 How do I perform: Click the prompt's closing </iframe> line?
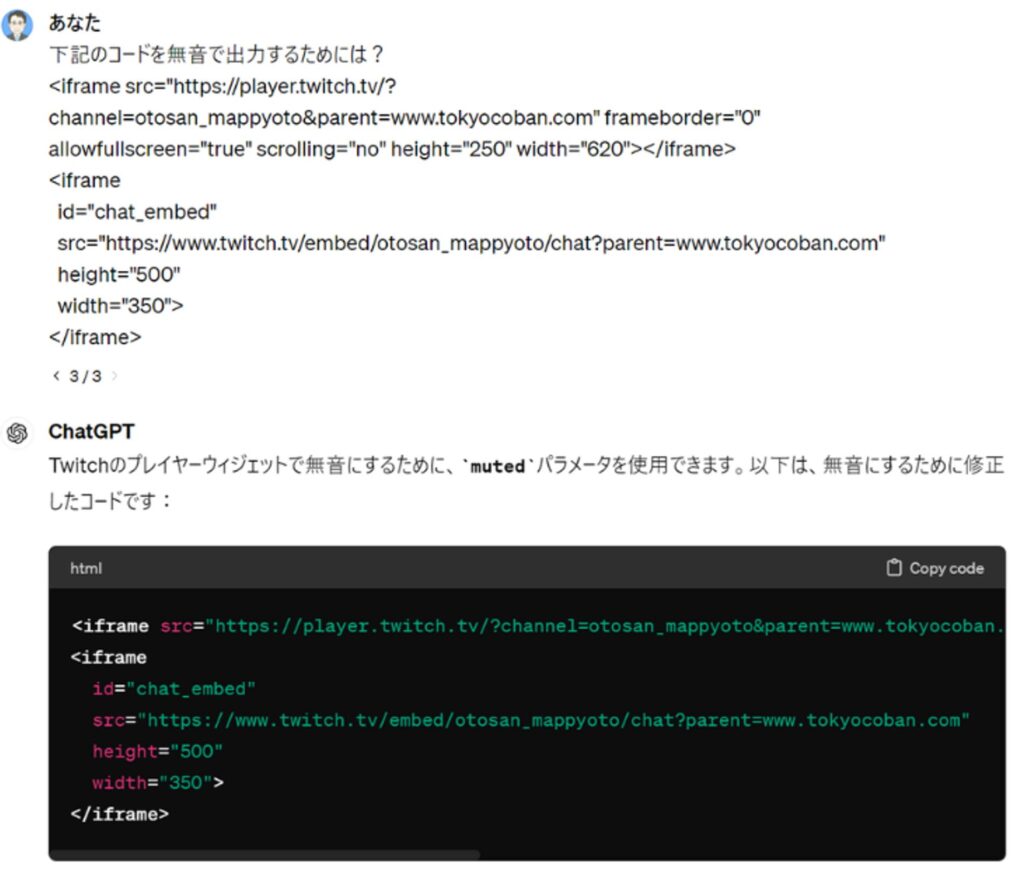tap(95, 337)
